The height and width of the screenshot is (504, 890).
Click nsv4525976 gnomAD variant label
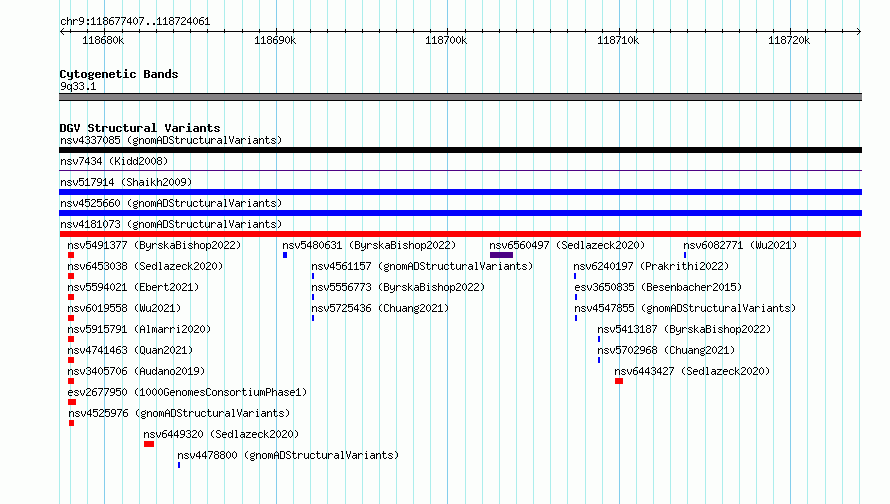[179, 413]
